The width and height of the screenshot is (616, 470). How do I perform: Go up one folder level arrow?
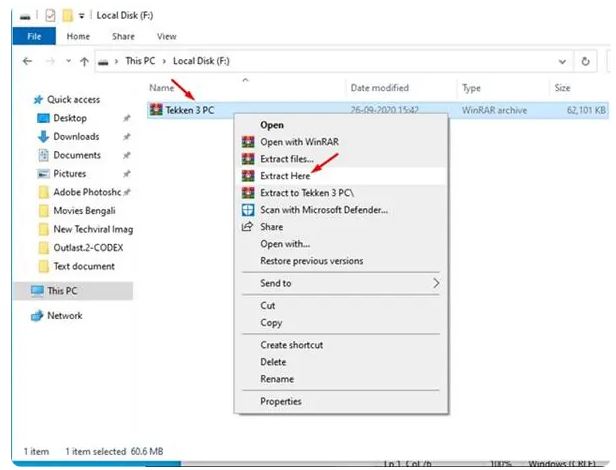[x=84, y=61]
